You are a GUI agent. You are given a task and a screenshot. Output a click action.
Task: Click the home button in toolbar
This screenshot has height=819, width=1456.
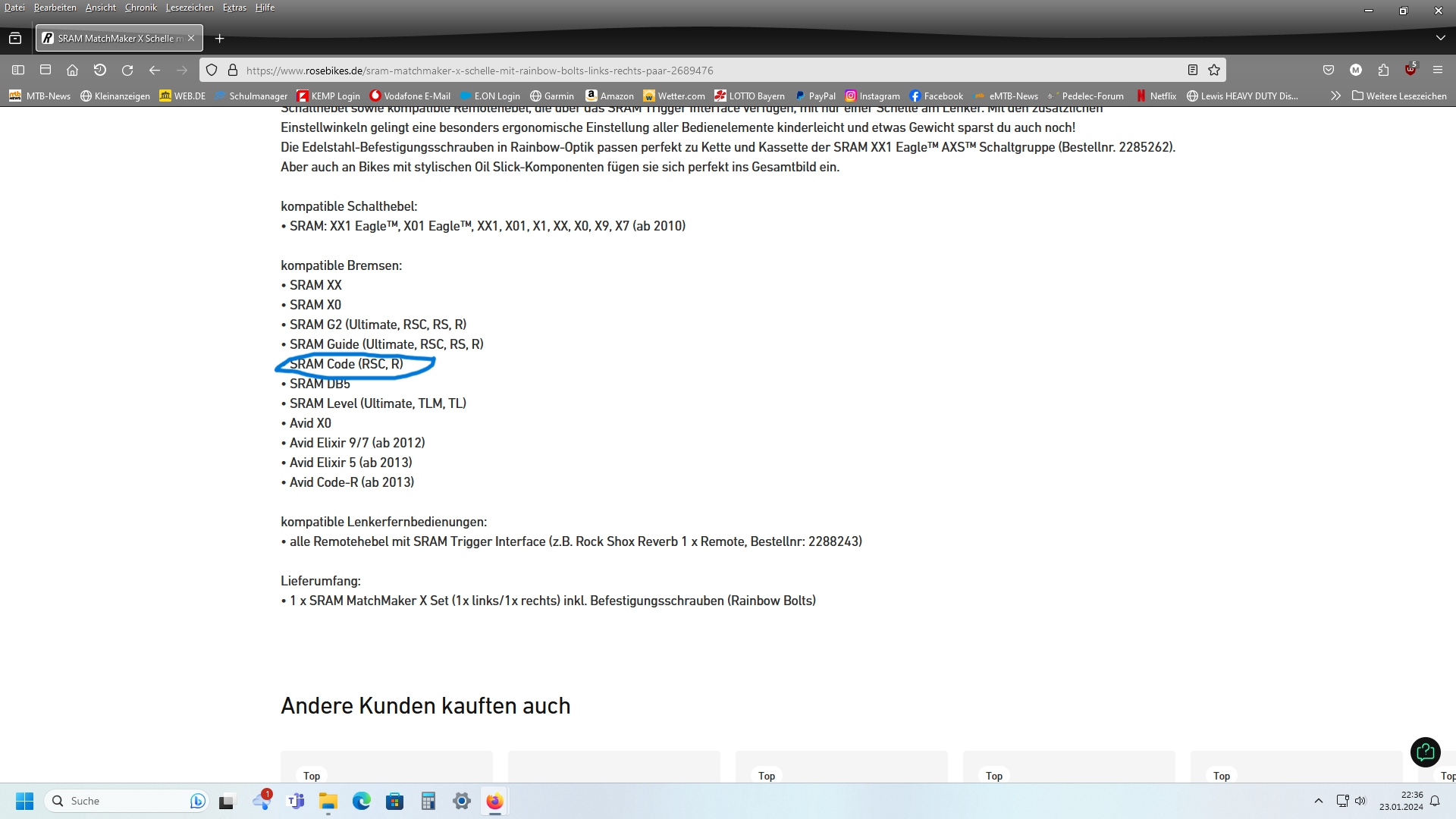point(73,70)
